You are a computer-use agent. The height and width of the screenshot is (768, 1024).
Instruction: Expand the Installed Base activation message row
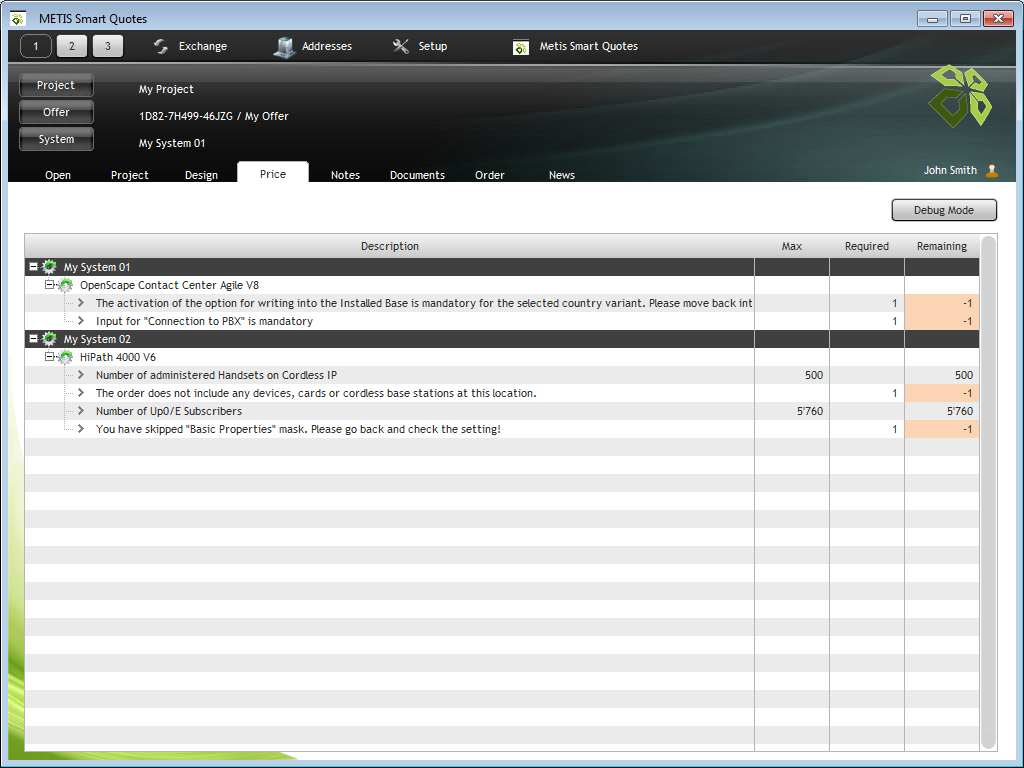pyautogui.click(x=81, y=302)
